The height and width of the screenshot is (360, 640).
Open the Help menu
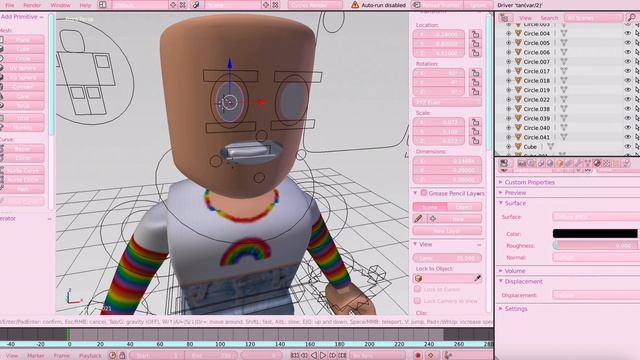[85, 5]
